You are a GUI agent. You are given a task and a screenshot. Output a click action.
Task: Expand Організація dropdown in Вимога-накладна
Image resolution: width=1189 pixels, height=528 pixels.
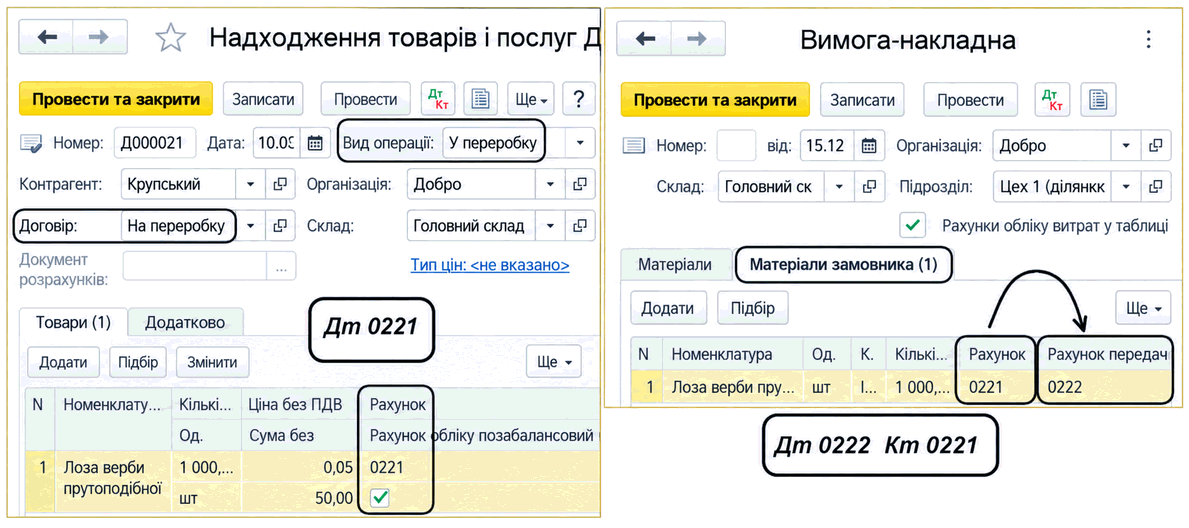pyautogui.click(x=1127, y=145)
